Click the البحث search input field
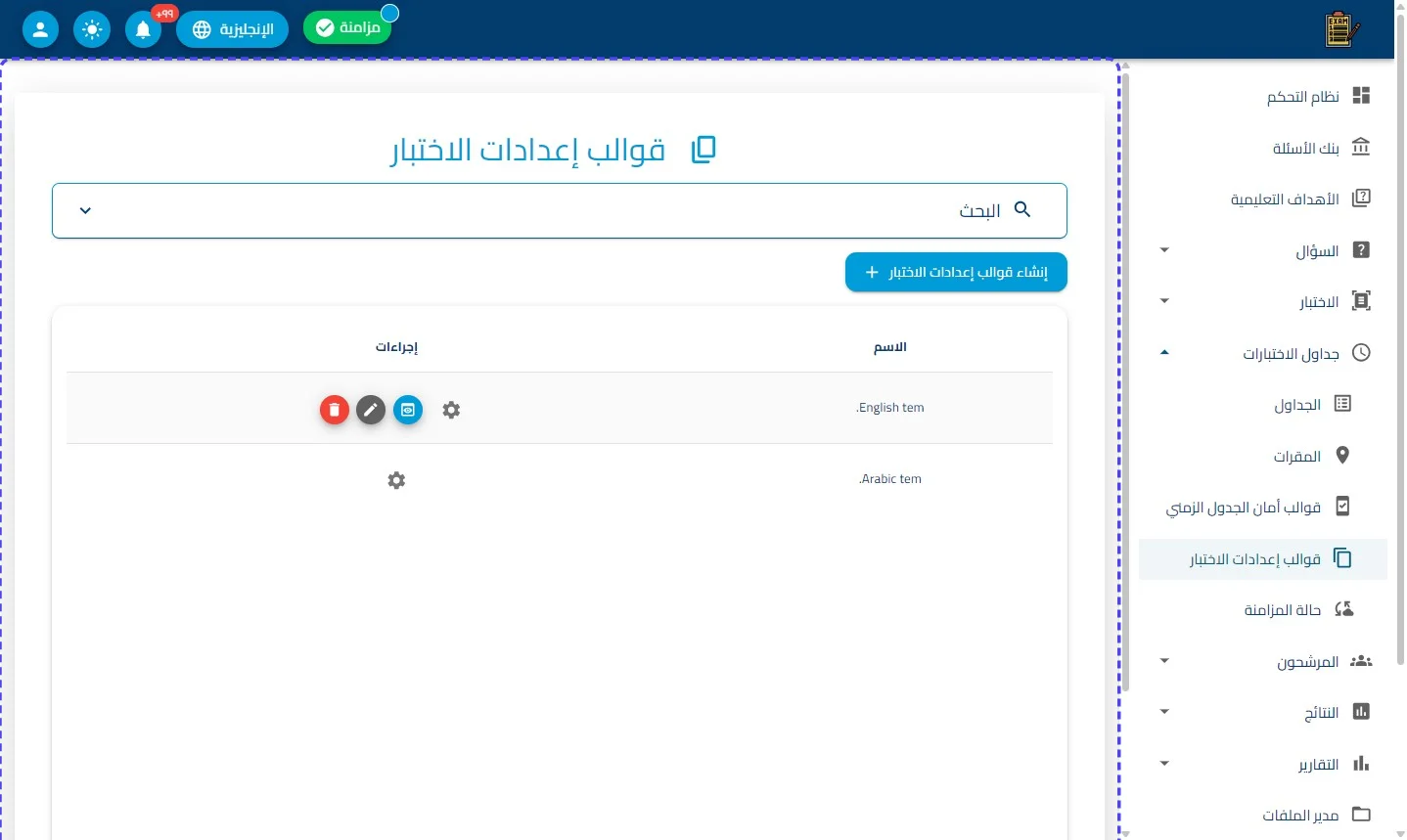The width and height of the screenshot is (1407, 840). coord(559,210)
